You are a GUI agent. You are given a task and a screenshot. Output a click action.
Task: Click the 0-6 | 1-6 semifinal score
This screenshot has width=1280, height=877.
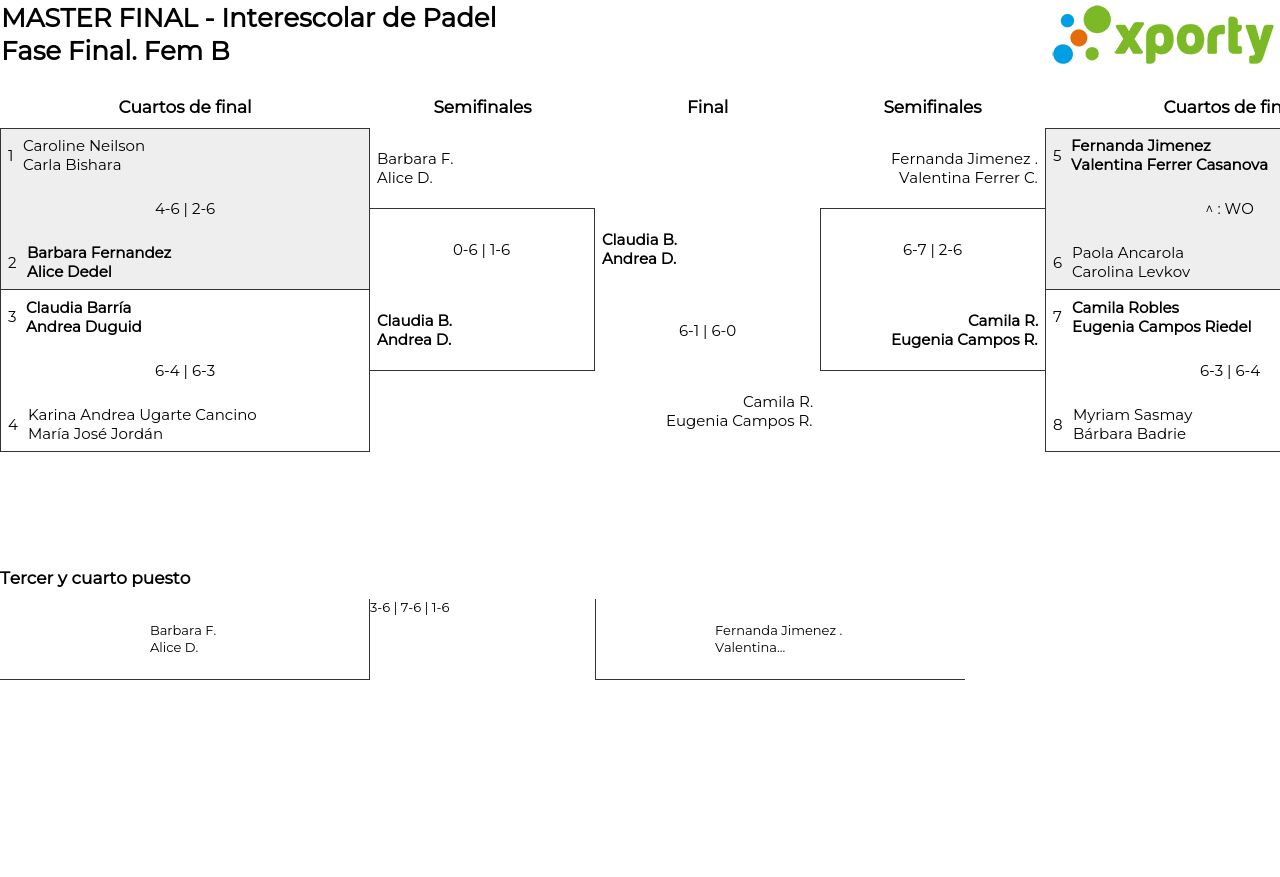[x=481, y=250]
